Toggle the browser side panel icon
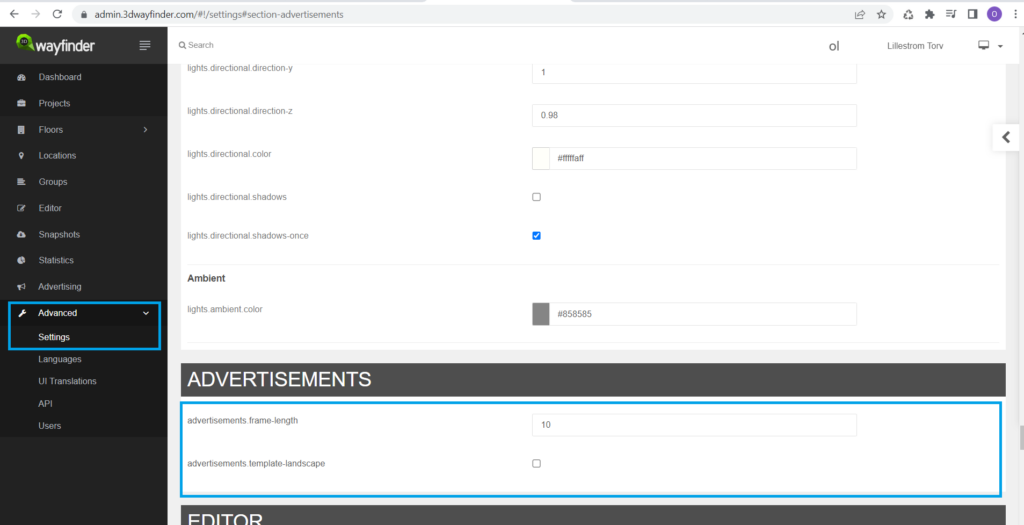 (x=972, y=14)
